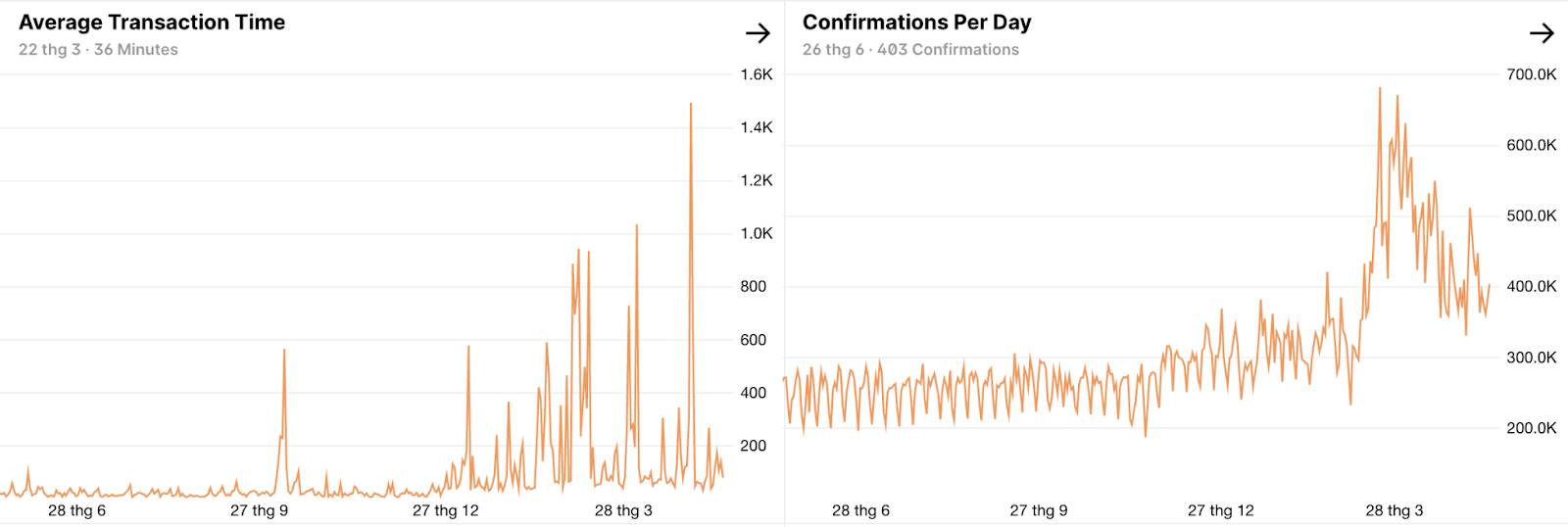1568x527 pixels.
Task: Click 27 thg 12 label on left chart
Action: pos(445,510)
